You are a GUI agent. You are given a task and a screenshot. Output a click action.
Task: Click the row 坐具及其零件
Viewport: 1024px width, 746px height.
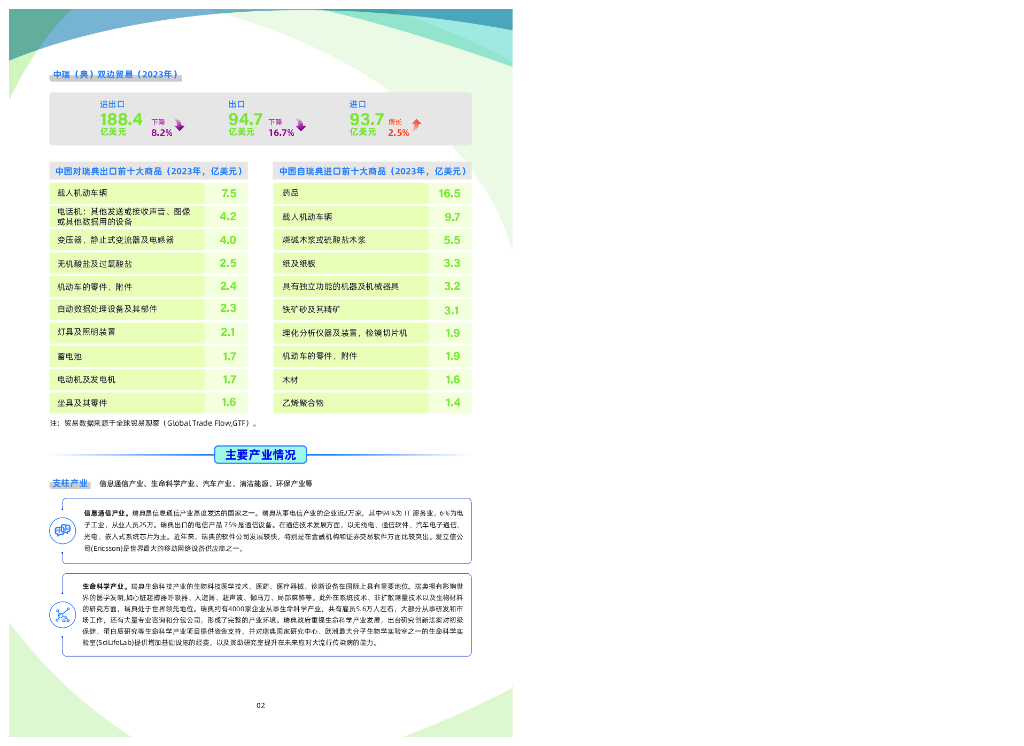point(148,403)
